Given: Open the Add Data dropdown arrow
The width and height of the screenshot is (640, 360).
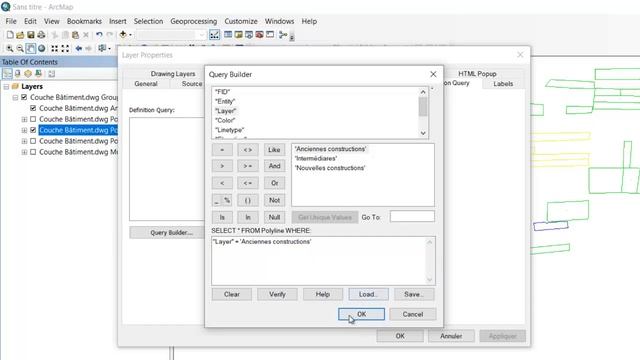Looking at the screenshot, I should (130, 35).
